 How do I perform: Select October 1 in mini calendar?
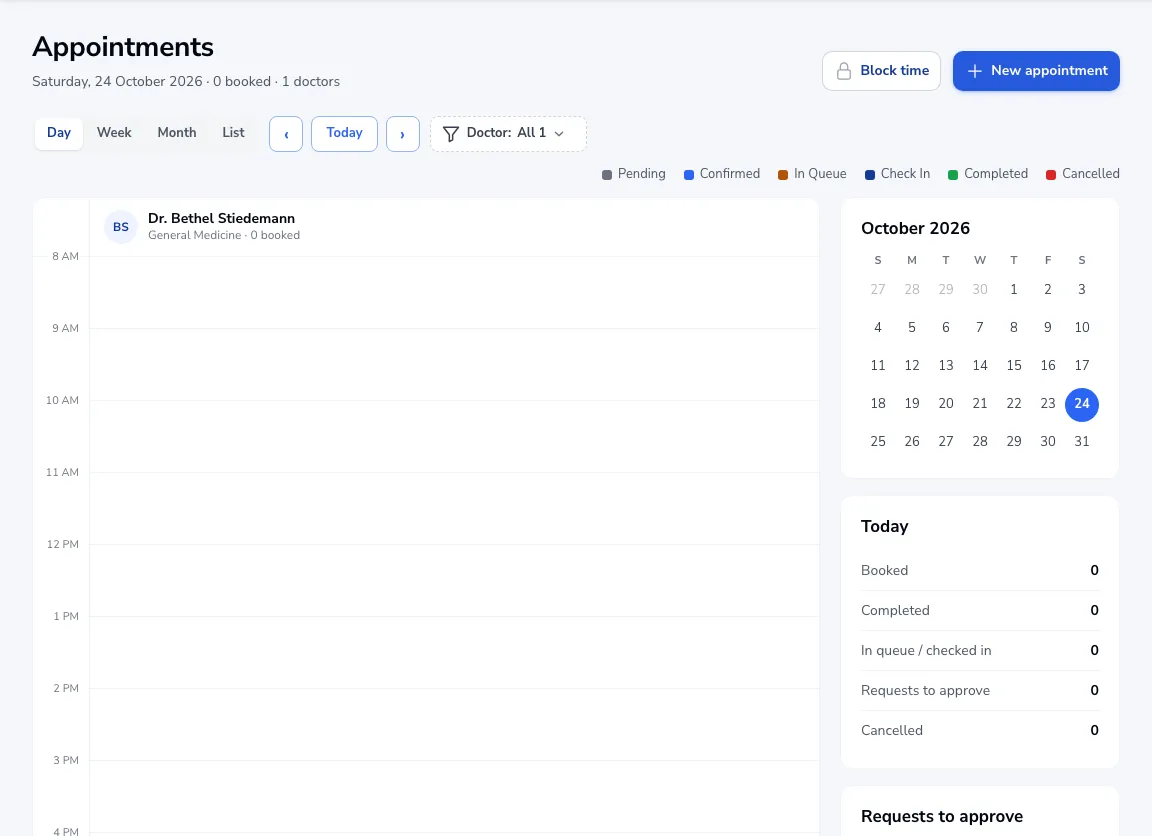click(1014, 289)
